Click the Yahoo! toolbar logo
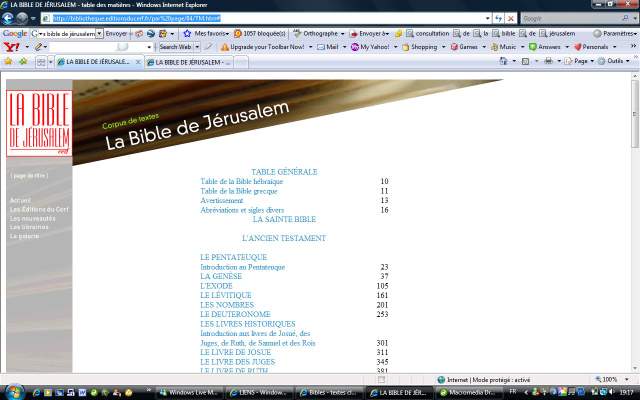 pos(11,47)
